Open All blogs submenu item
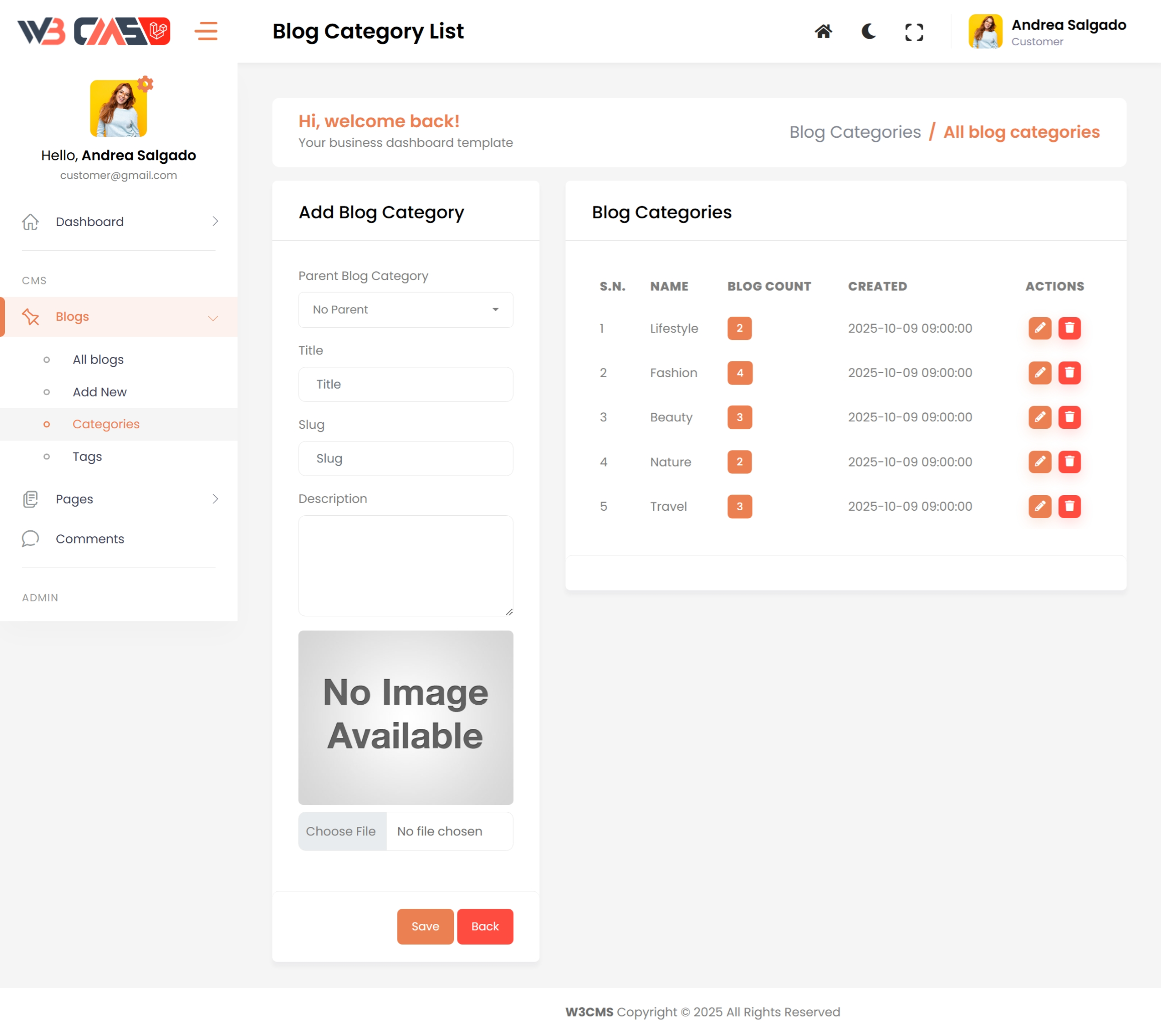This screenshot has width=1161, height=1036. 98,360
